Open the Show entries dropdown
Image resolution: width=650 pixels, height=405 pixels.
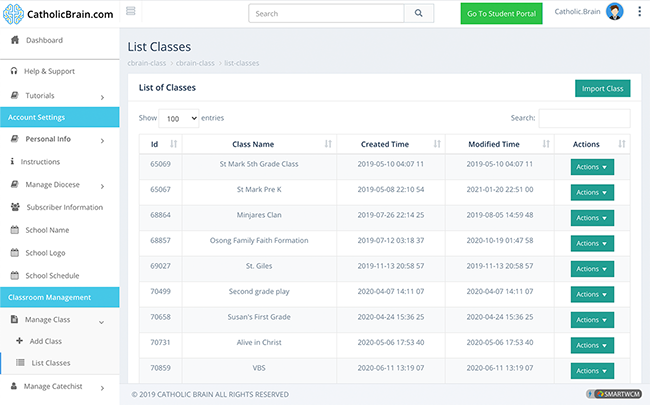pyautogui.click(x=179, y=119)
